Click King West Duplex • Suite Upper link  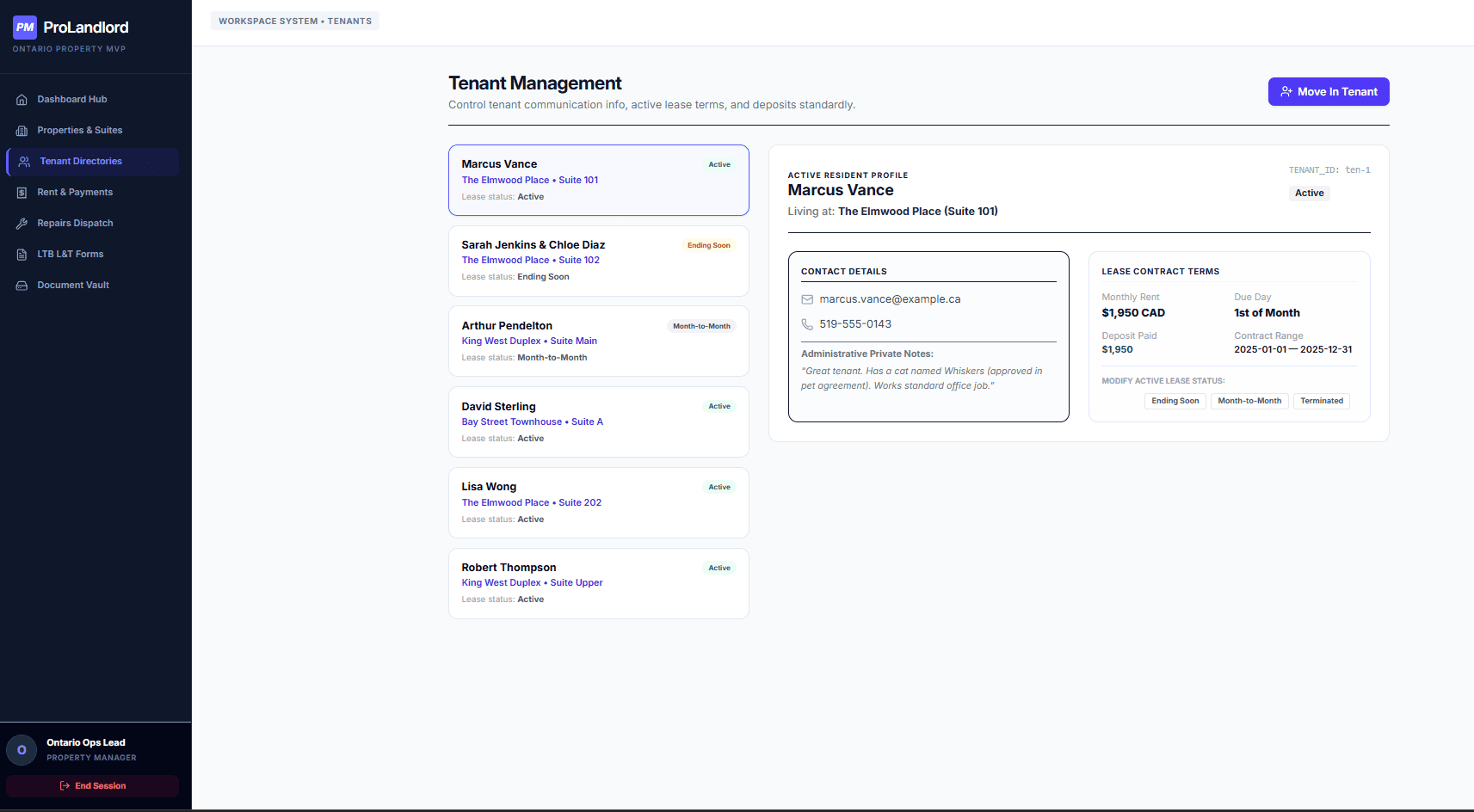pyautogui.click(x=533, y=583)
